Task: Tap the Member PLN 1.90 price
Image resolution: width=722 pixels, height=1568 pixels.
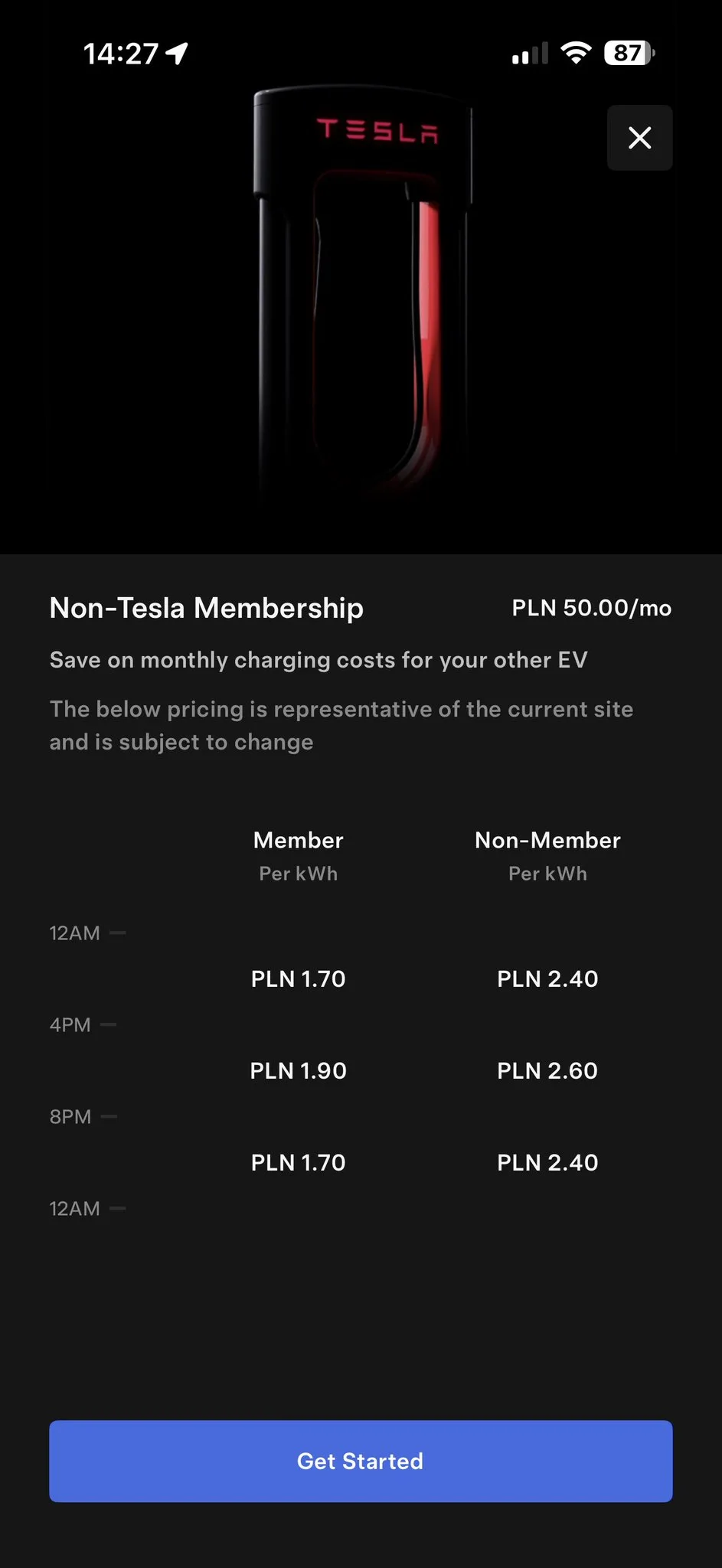Action: click(298, 1070)
